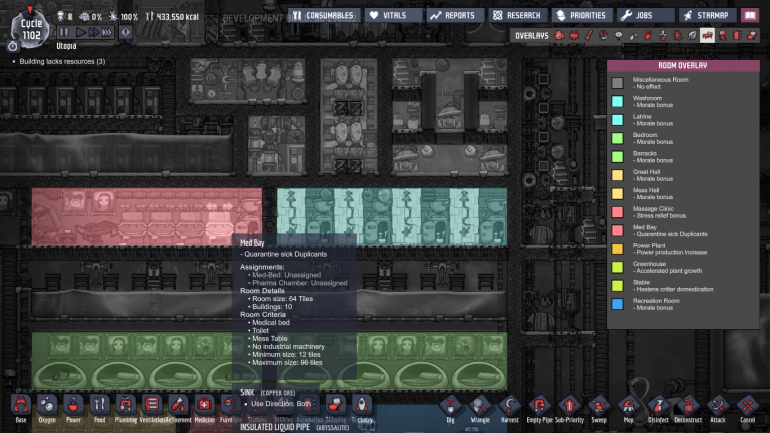Open the Priorities screen
Viewport: 770px width, 433px height.
pyautogui.click(x=581, y=15)
